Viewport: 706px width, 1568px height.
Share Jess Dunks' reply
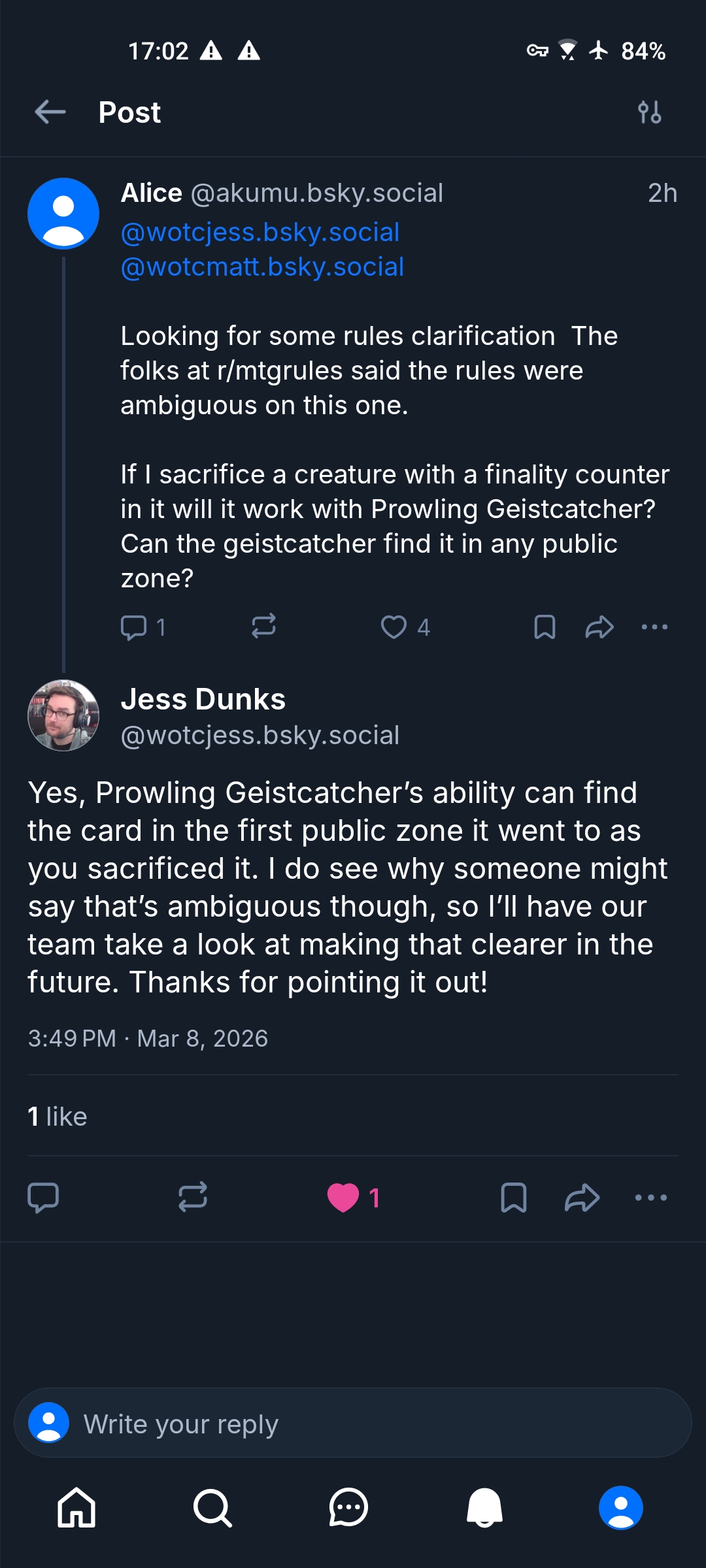[582, 1198]
